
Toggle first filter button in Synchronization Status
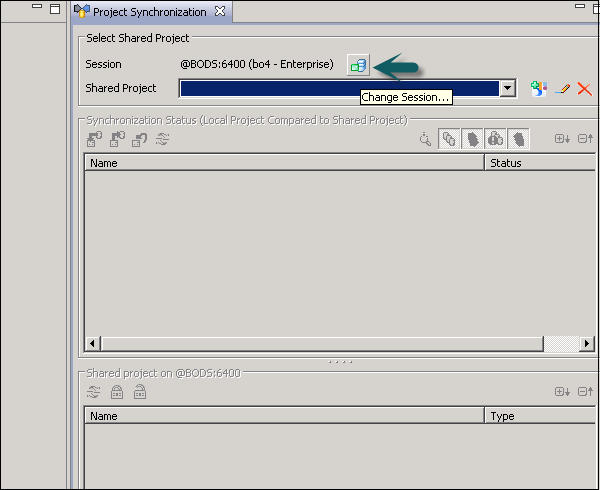(x=450, y=140)
